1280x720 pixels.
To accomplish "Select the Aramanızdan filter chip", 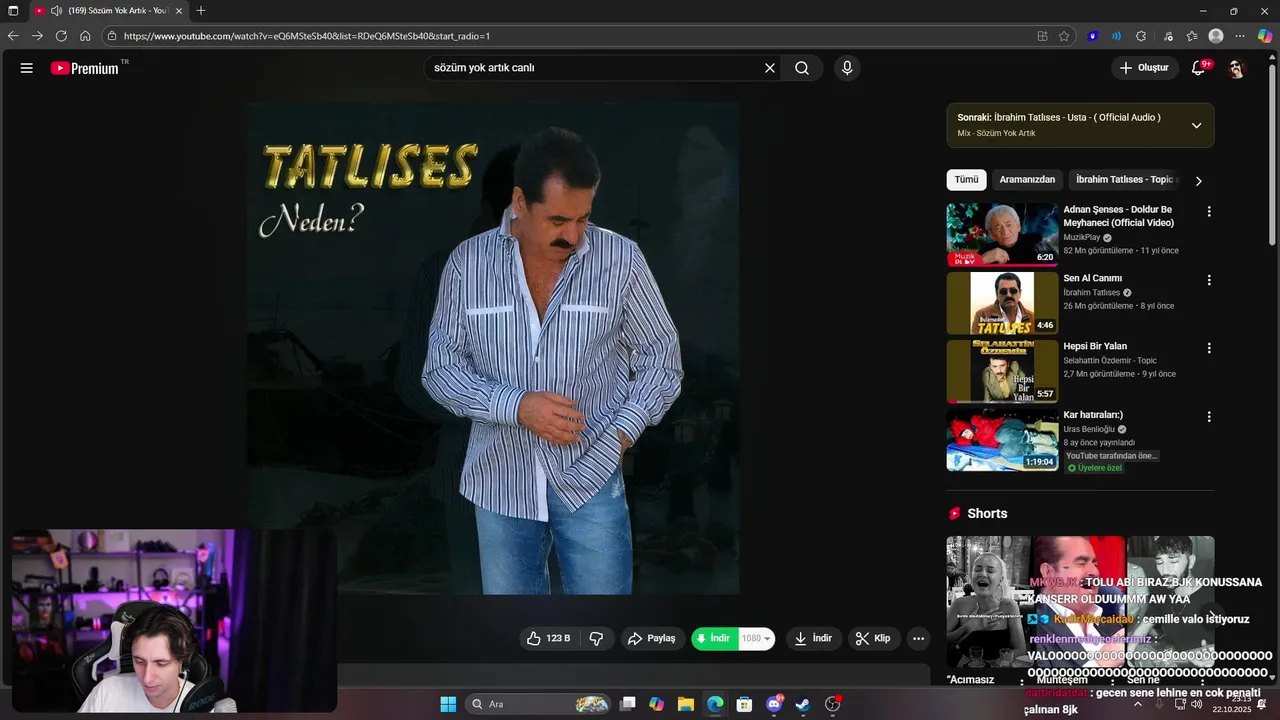I will coord(1027,180).
